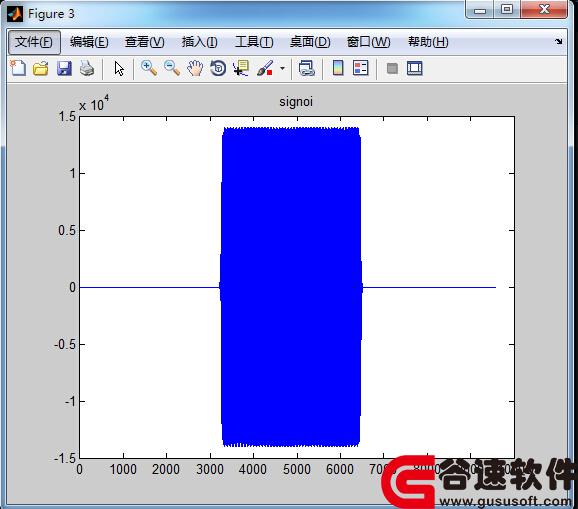Open the 文件(F) menu
The height and width of the screenshot is (509, 578).
coord(34,42)
